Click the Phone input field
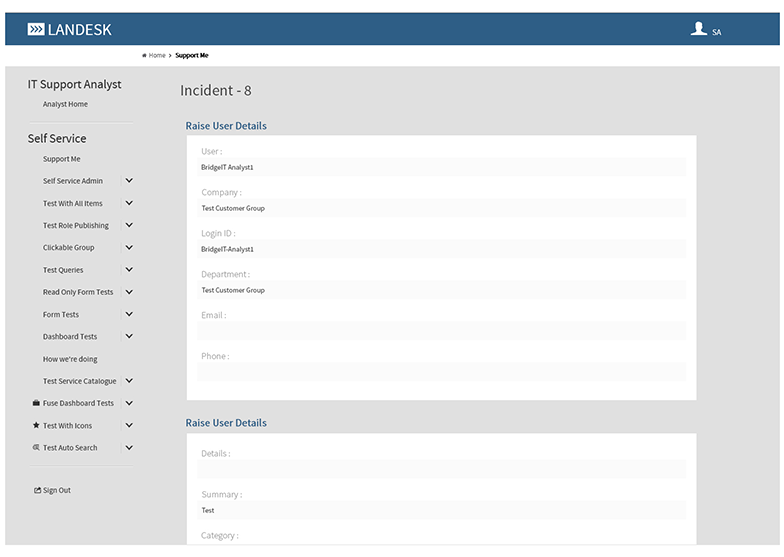This screenshot has height=557, width=784. point(441,372)
